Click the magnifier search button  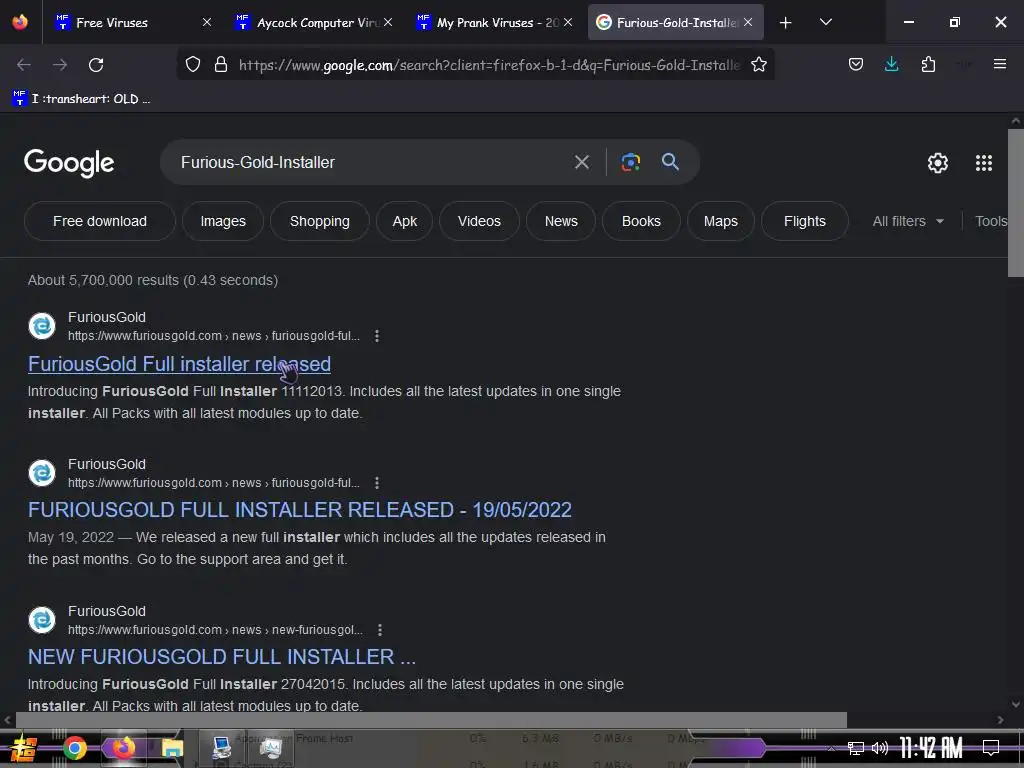(x=670, y=161)
